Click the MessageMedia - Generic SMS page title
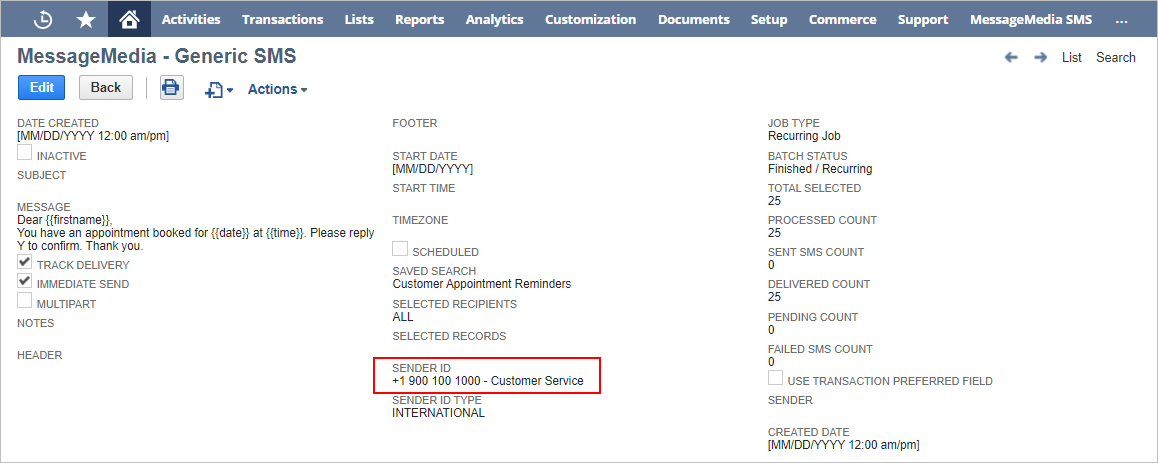This screenshot has height=463, width=1158. 157,56
